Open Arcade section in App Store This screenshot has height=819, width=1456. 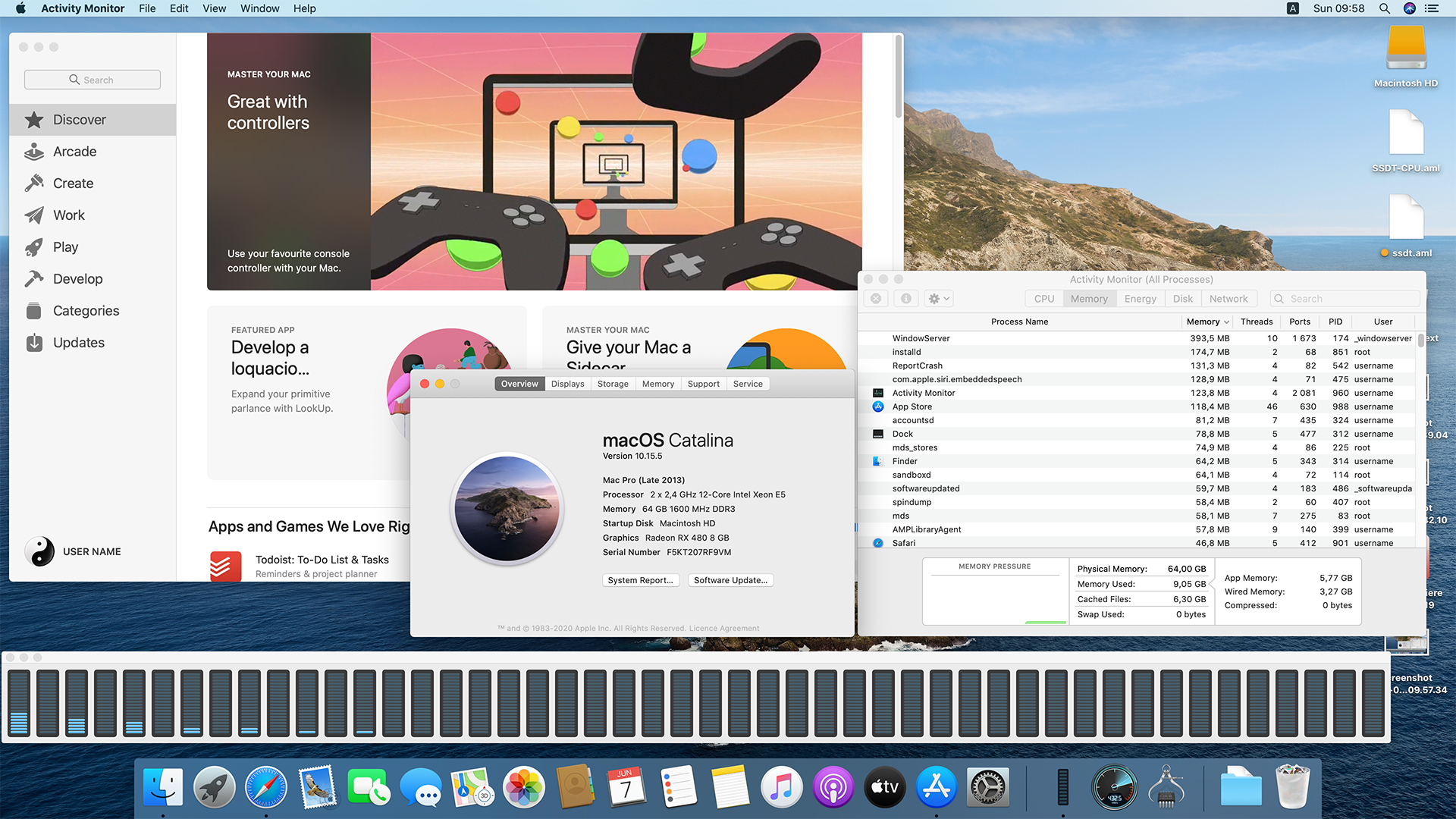click(x=93, y=152)
